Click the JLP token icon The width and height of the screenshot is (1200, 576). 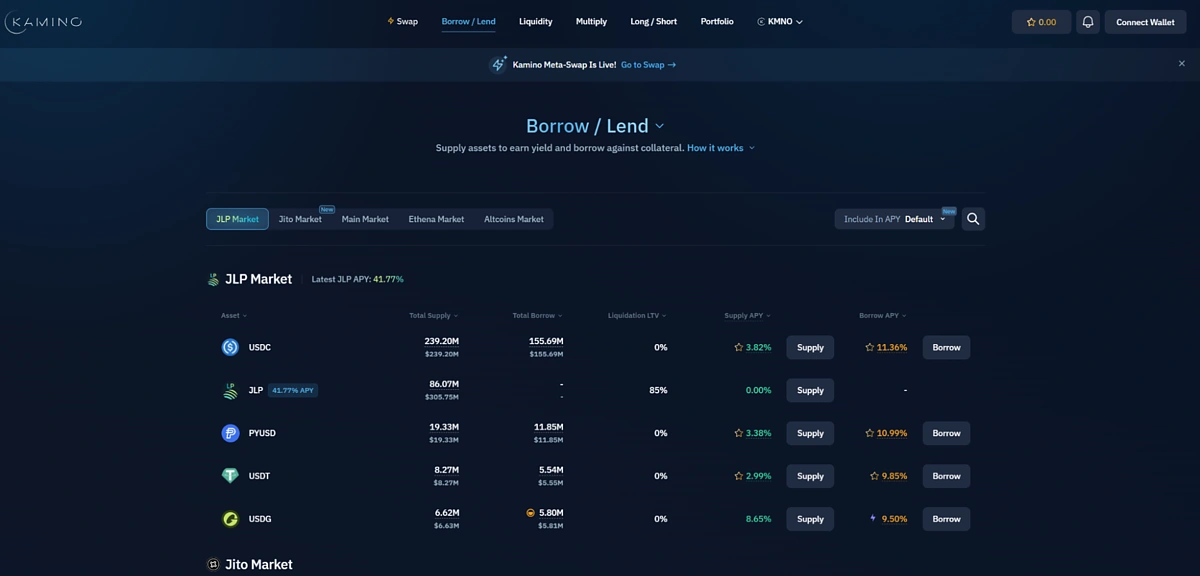[230, 390]
